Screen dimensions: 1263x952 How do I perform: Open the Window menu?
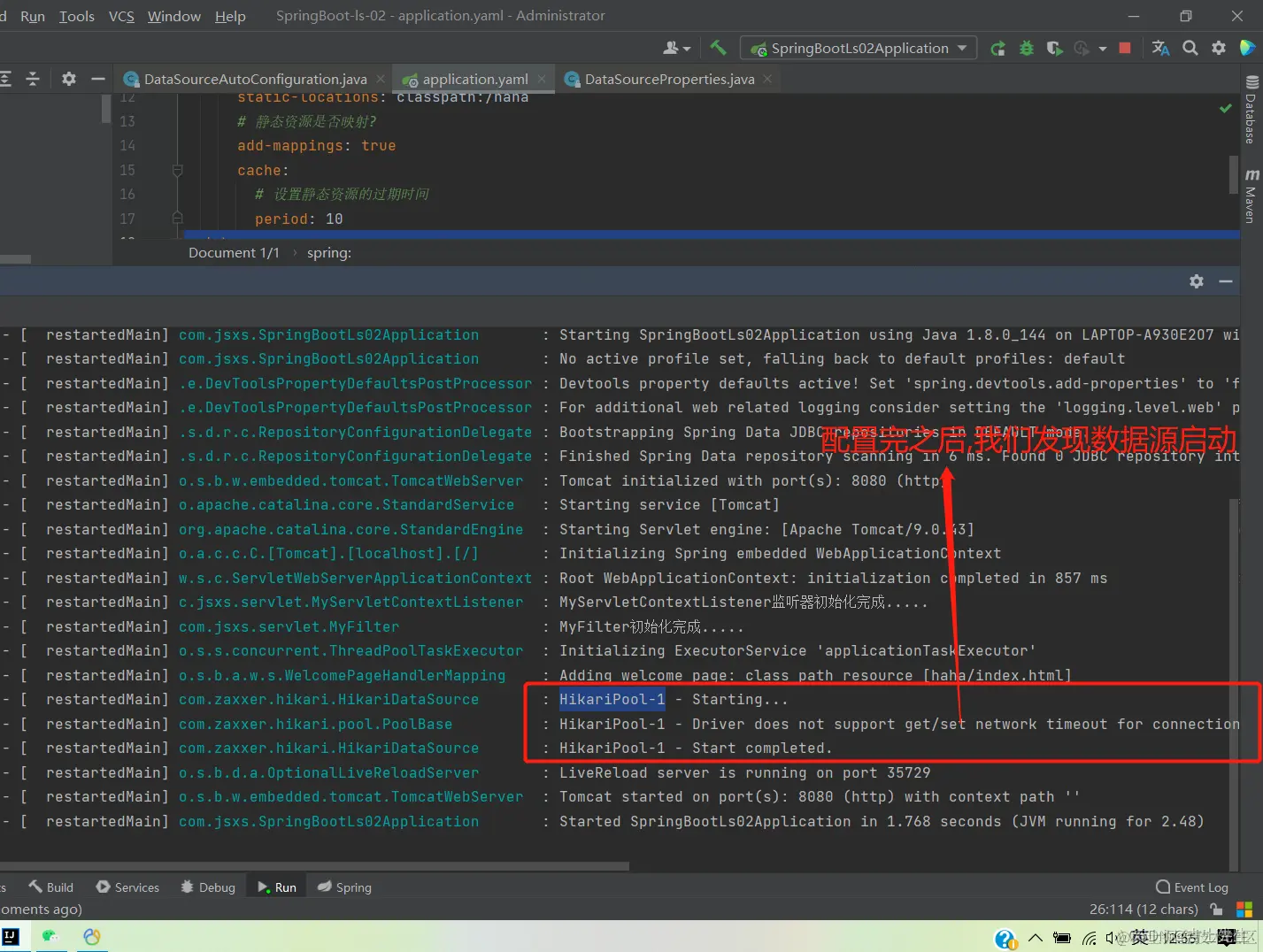click(x=174, y=16)
